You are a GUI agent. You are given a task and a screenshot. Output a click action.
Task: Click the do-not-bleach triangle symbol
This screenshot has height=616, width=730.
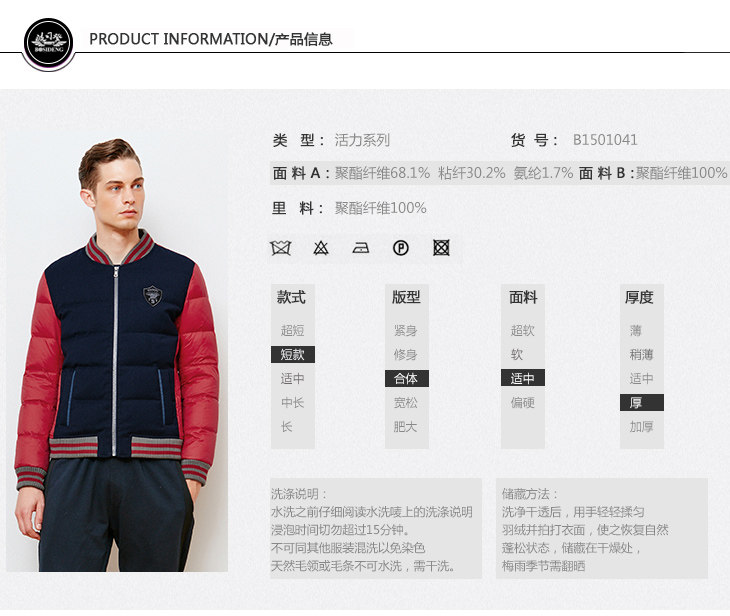click(321, 248)
